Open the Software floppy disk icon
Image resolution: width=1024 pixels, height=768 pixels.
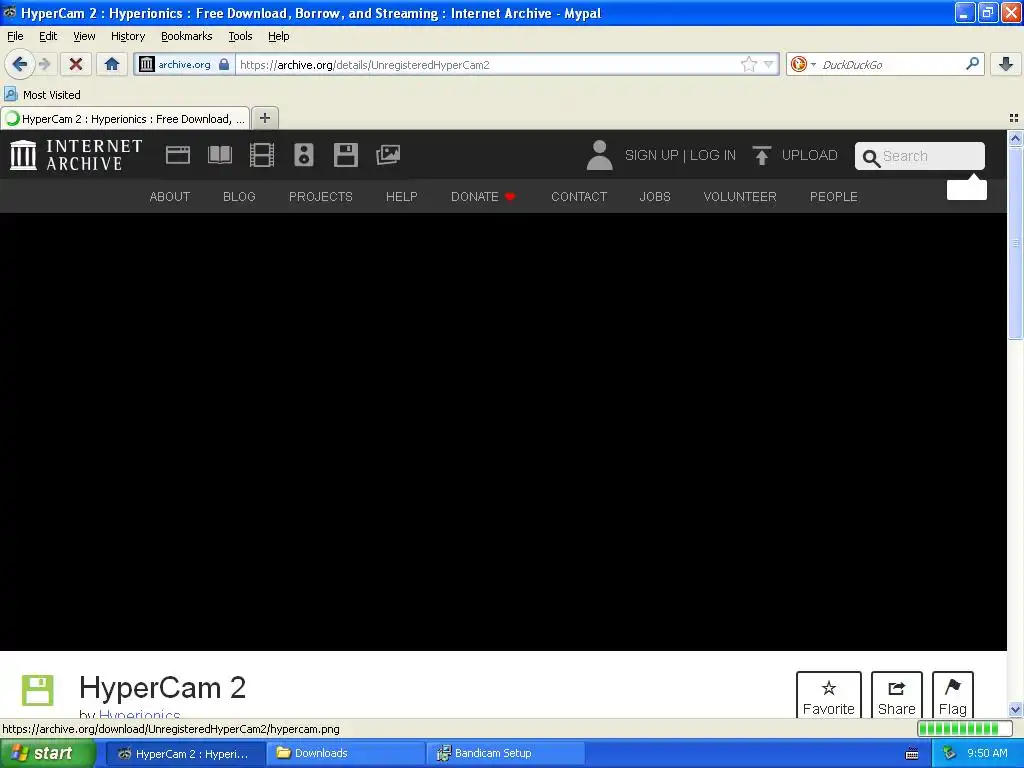(x=345, y=155)
